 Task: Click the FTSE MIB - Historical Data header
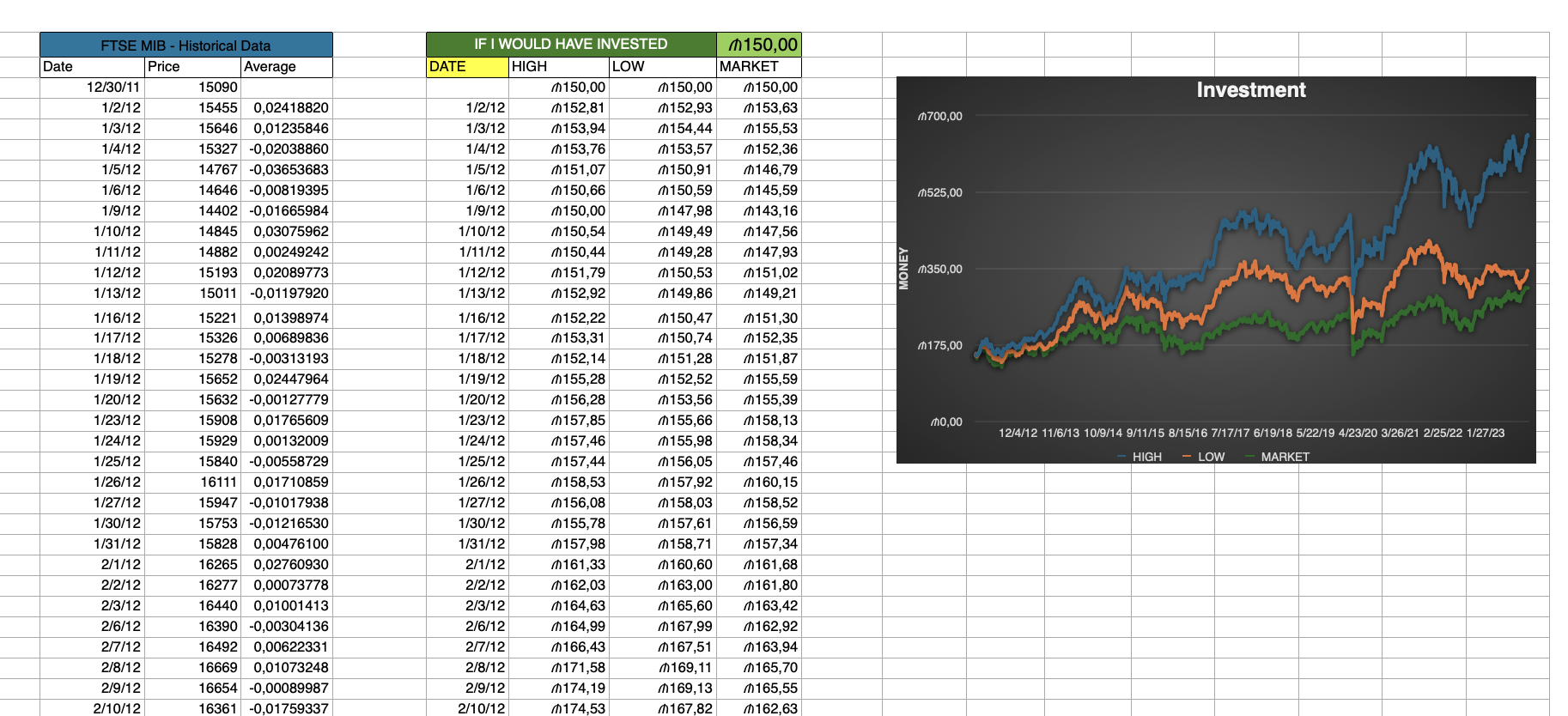185,46
